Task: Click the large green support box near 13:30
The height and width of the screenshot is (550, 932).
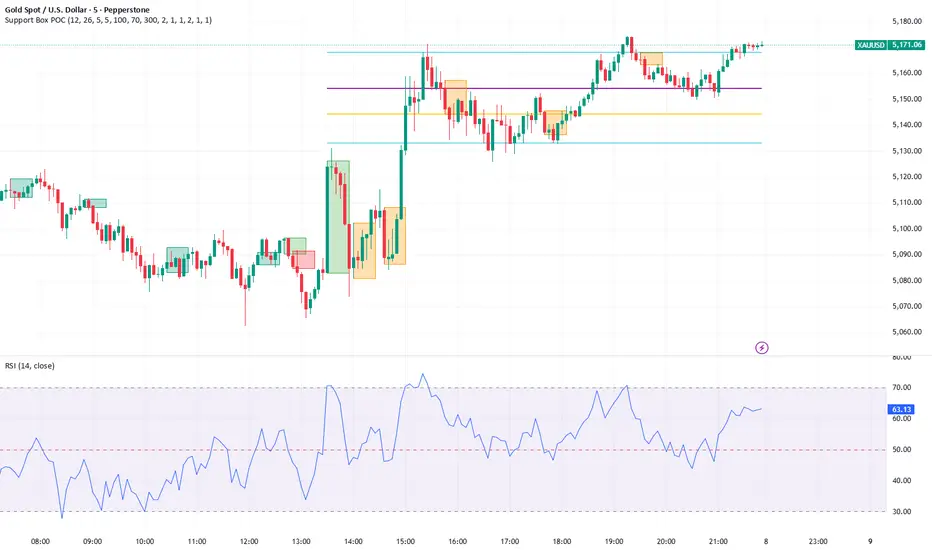Action: [x=338, y=216]
